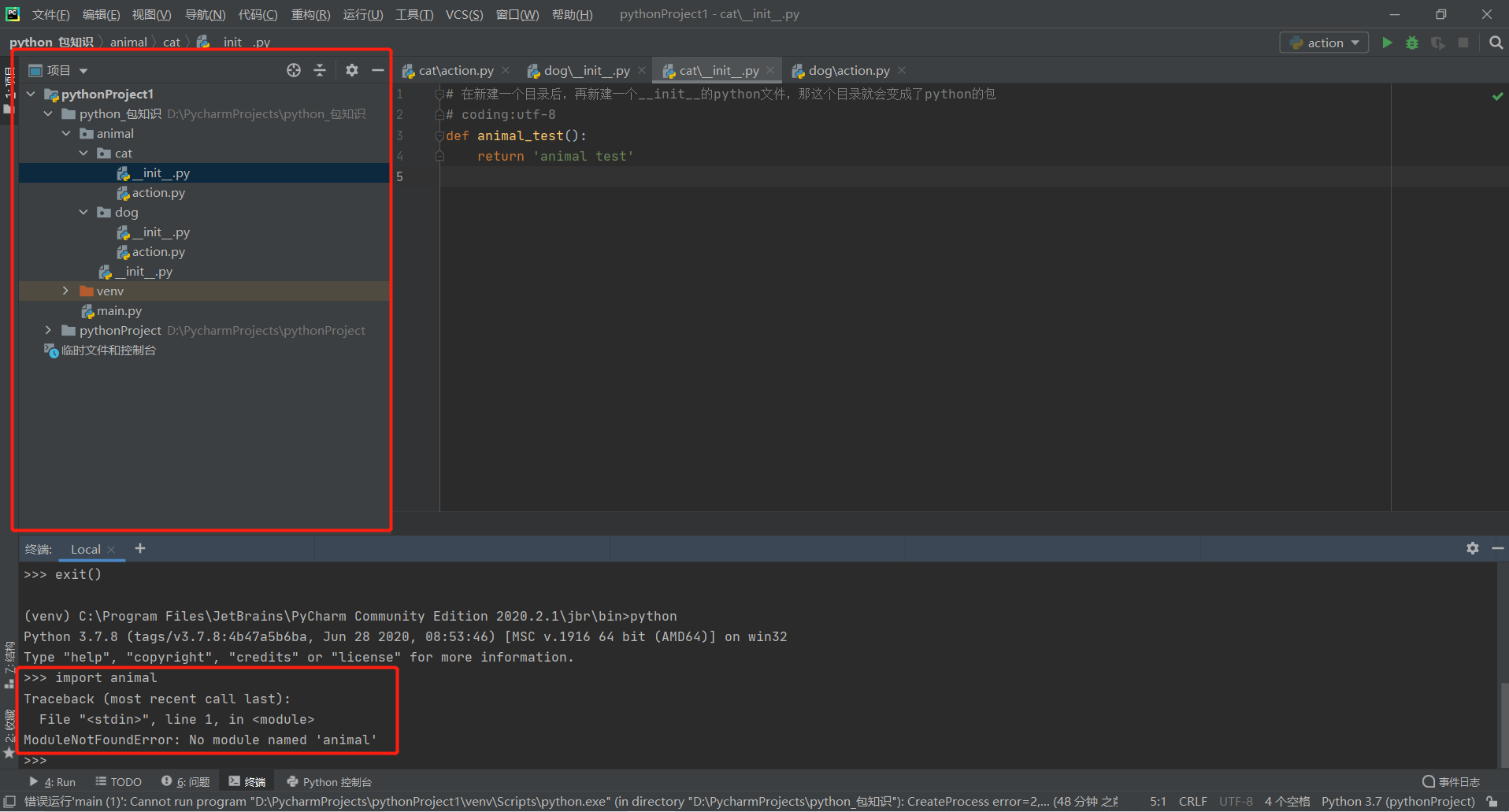Open the 帮助(H) menu
The width and height of the screenshot is (1509, 812).
pos(572,15)
